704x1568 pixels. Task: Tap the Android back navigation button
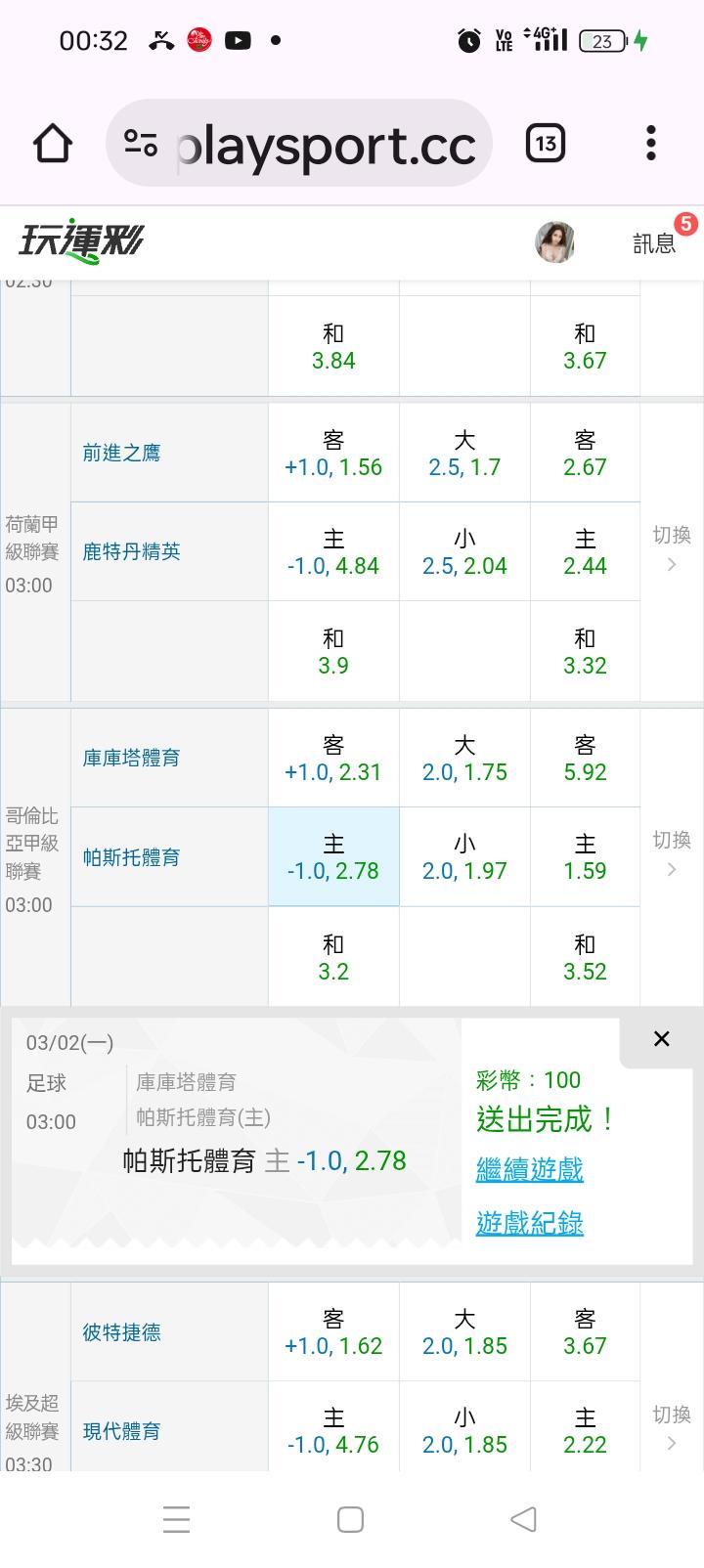point(524,1519)
